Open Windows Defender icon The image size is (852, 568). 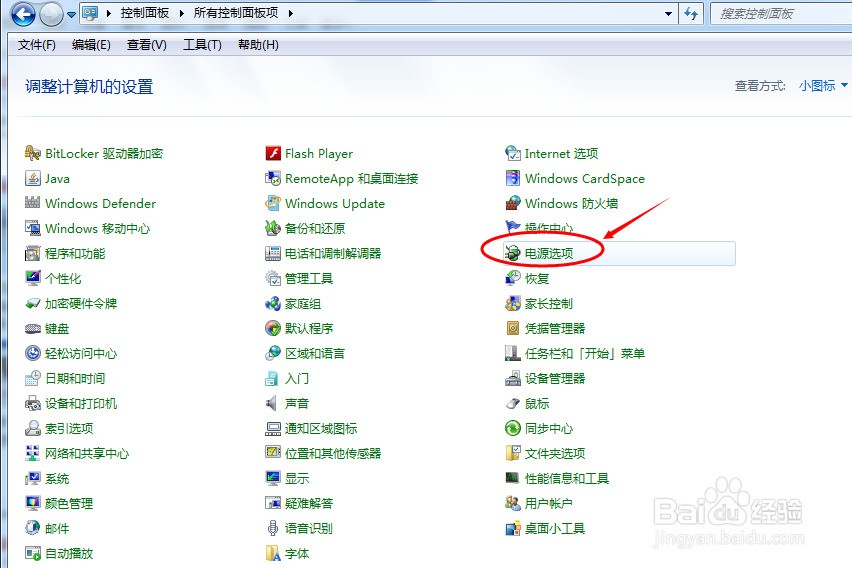33,203
